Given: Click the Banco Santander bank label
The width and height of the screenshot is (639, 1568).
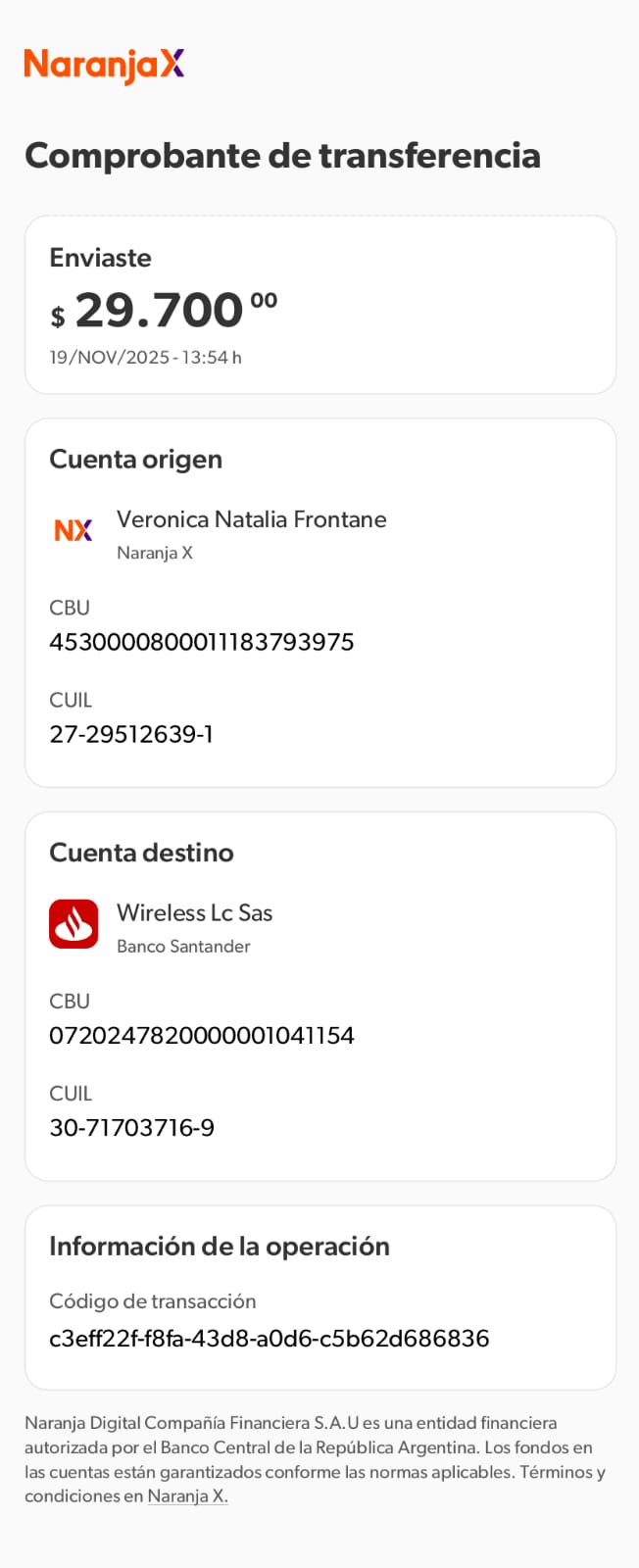Looking at the screenshot, I should point(183,947).
